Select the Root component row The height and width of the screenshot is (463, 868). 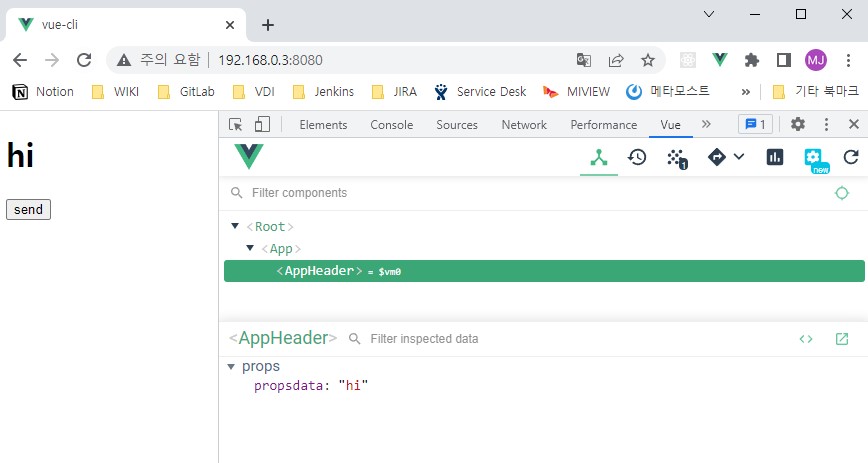coord(544,227)
